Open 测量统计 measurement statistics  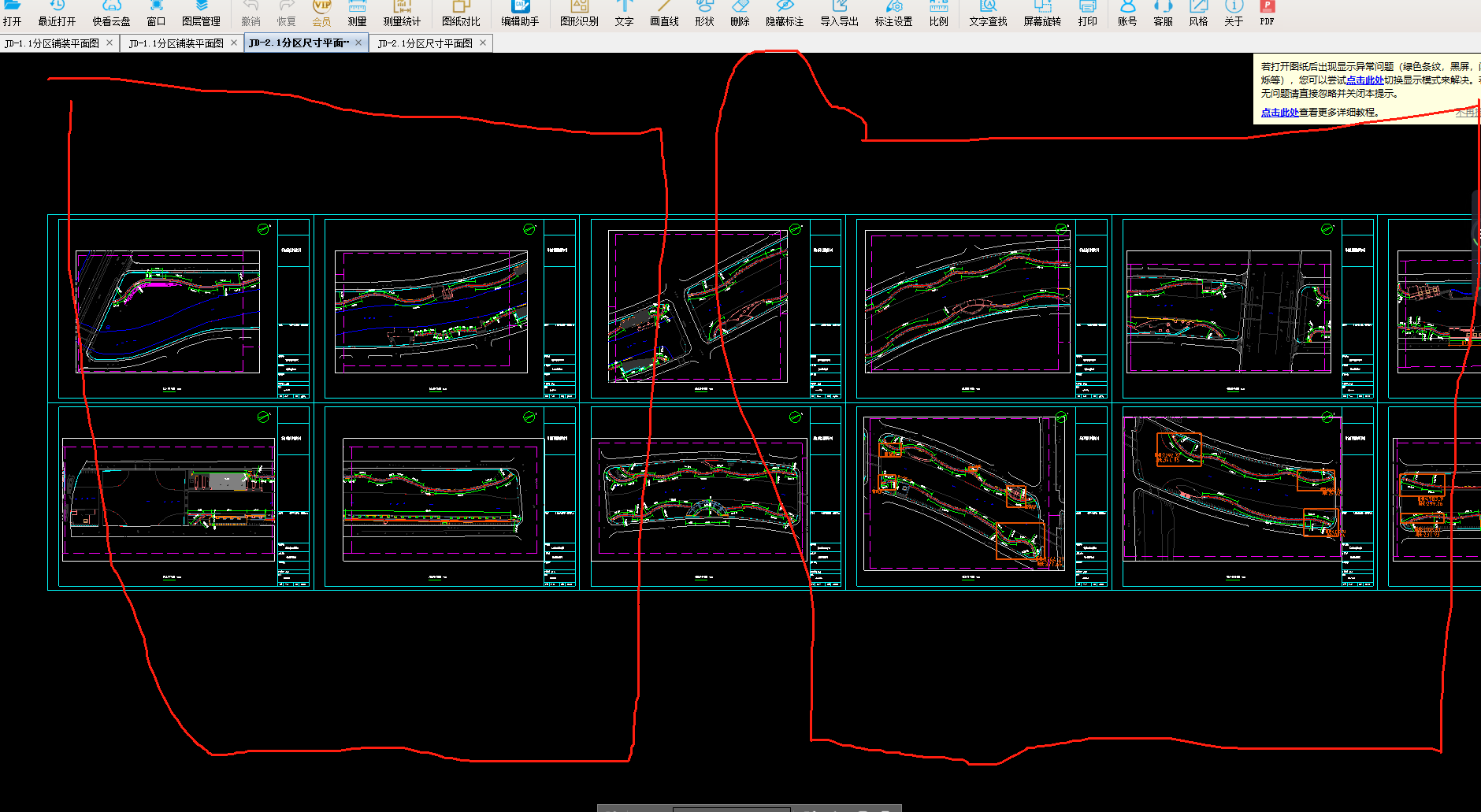pyautogui.click(x=402, y=13)
